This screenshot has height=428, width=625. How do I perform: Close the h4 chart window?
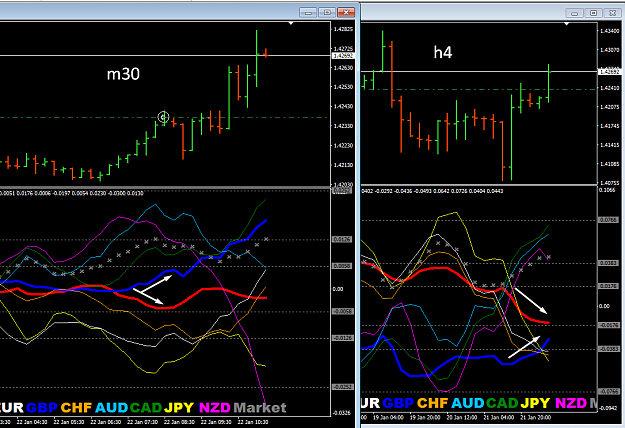[x=613, y=13]
